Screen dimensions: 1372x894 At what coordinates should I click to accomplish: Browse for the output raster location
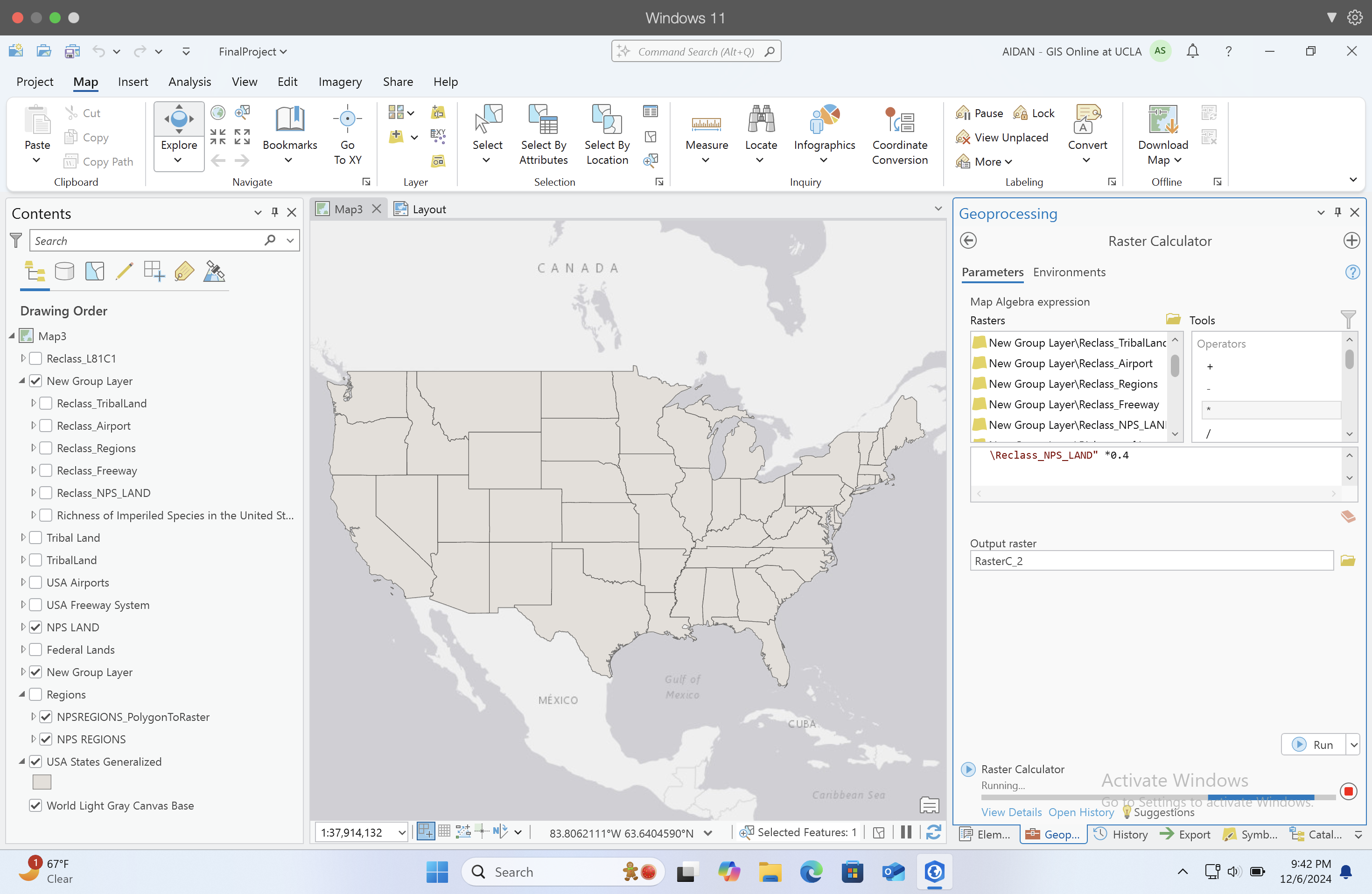(x=1348, y=561)
